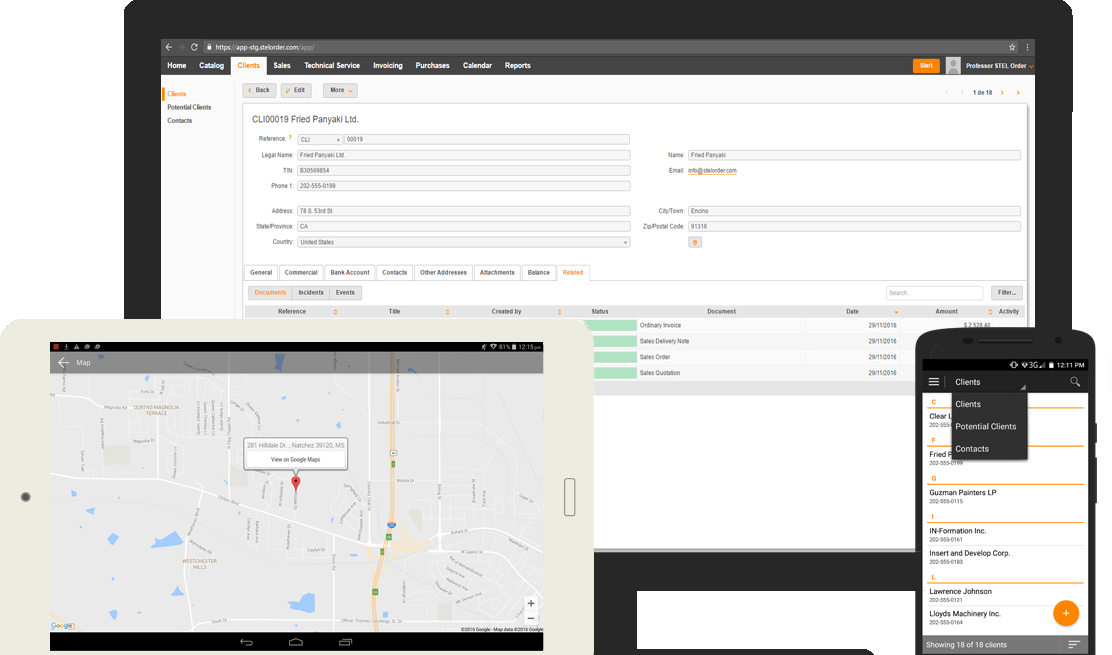
Task: Switch to the Bank Account tab
Action: pos(350,273)
